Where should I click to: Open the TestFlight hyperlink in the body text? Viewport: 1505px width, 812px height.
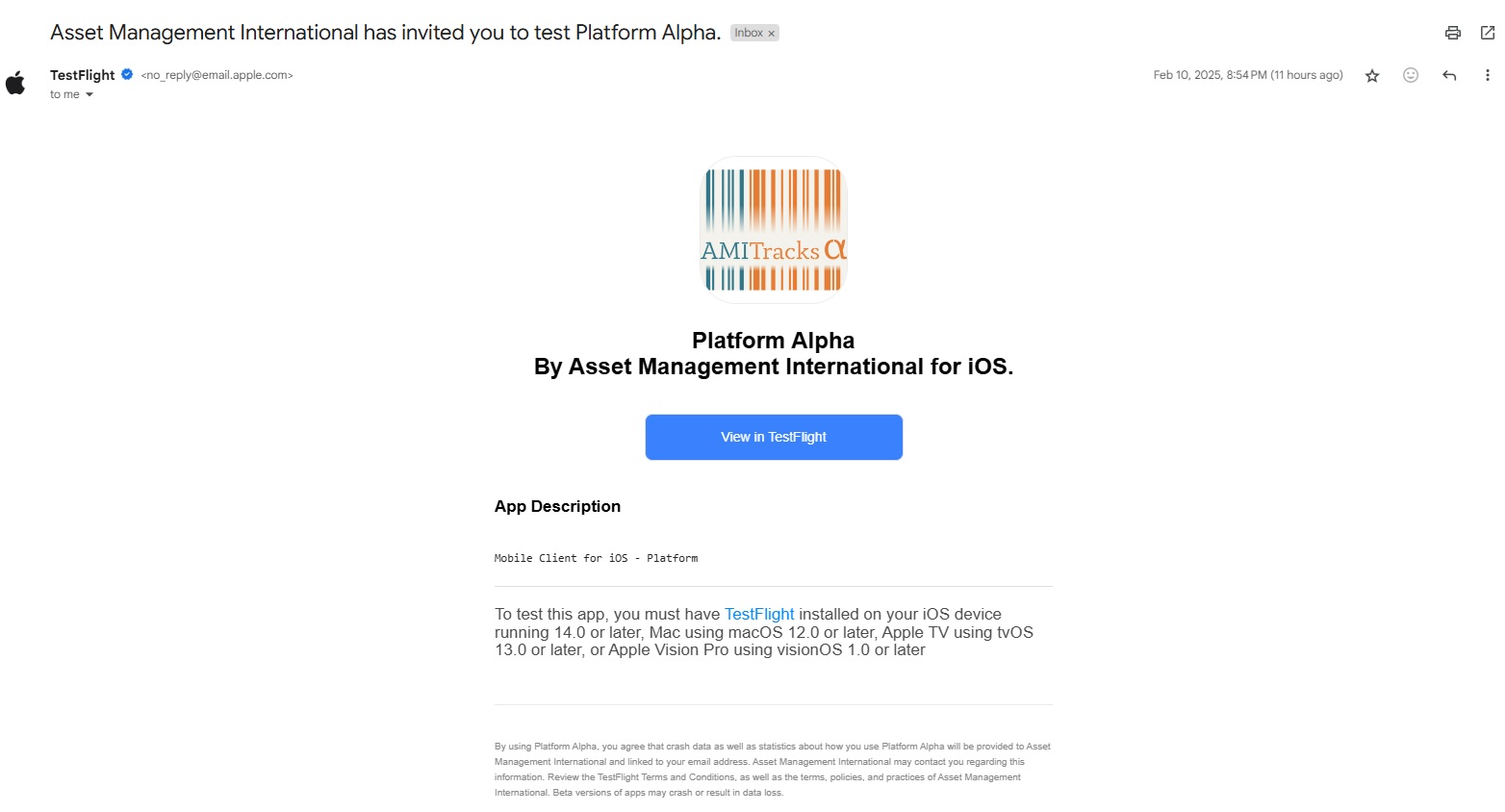pyautogui.click(x=758, y=614)
